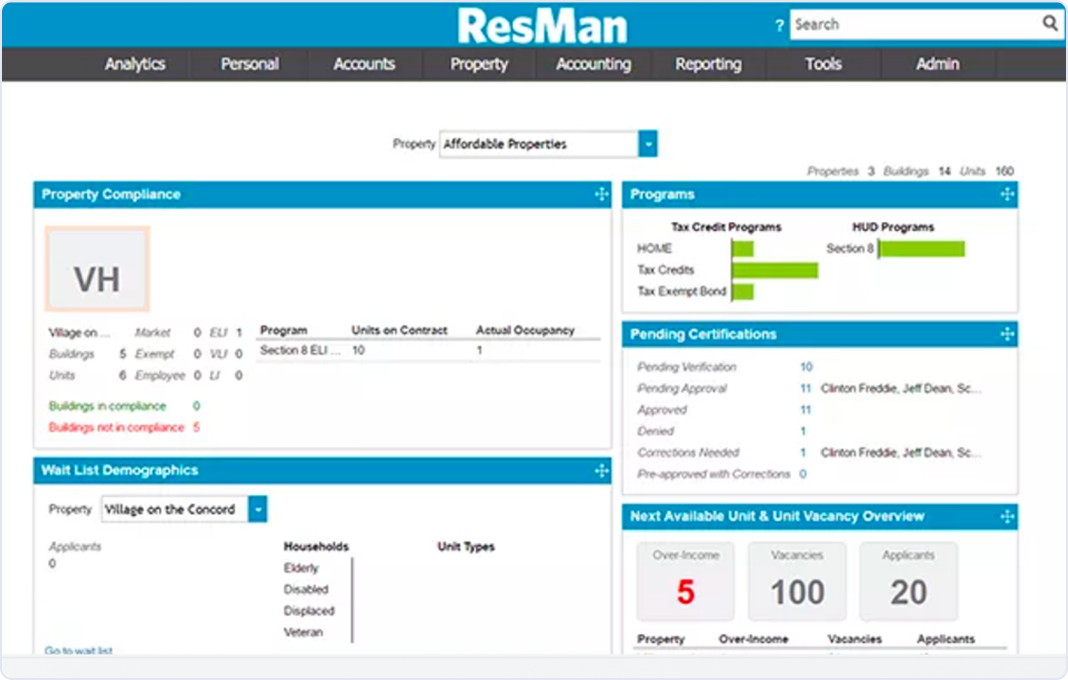Open the Reporting menu
This screenshot has width=1068, height=680.
[x=708, y=64]
